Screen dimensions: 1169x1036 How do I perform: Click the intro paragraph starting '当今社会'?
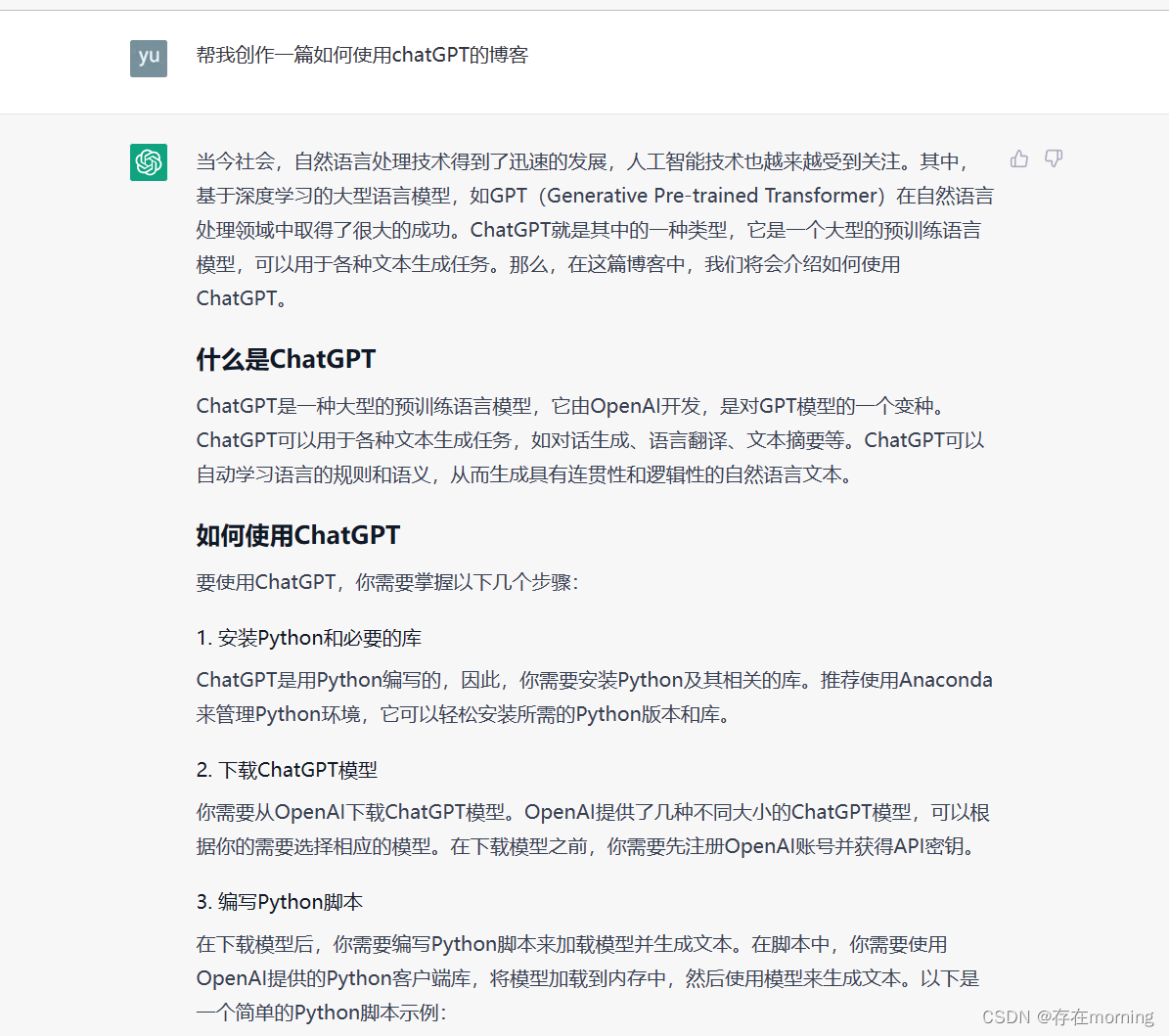[x=594, y=230]
